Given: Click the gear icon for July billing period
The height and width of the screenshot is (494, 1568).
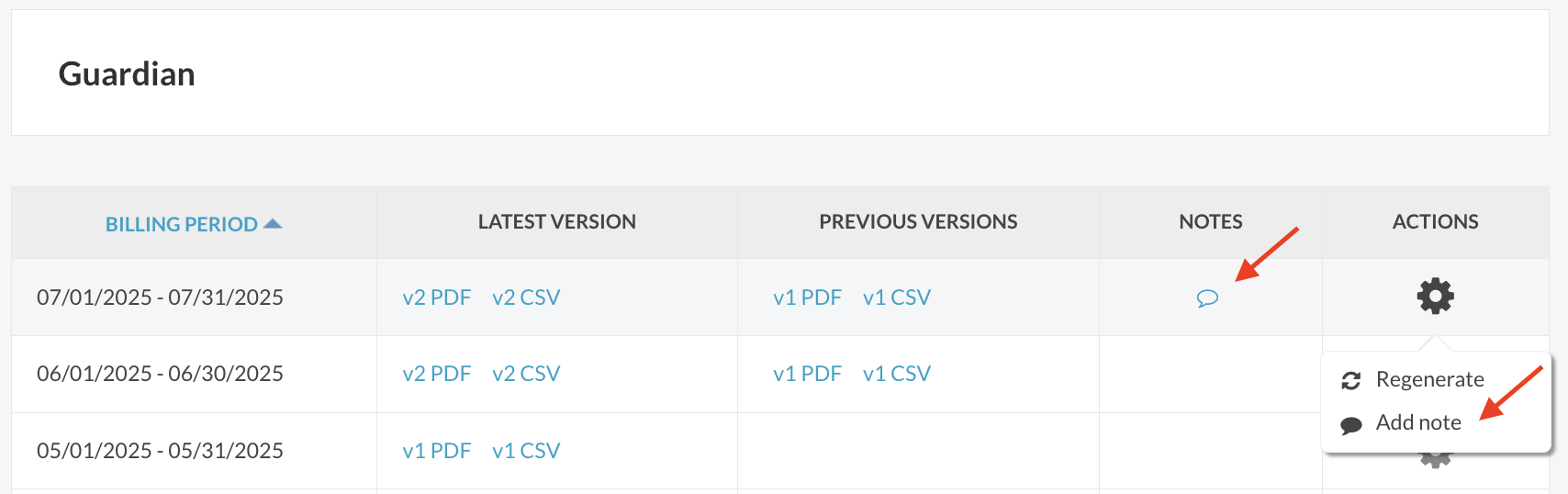Looking at the screenshot, I should (x=1435, y=296).
